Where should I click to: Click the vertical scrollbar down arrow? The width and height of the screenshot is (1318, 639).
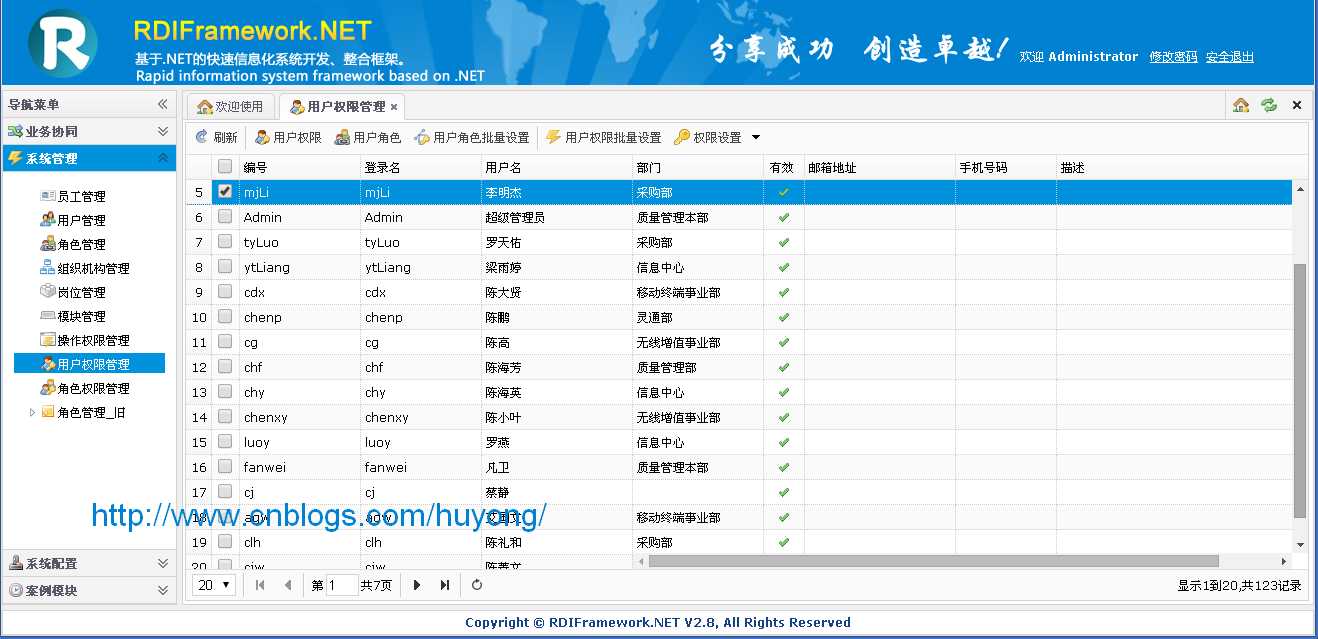[x=1300, y=545]
